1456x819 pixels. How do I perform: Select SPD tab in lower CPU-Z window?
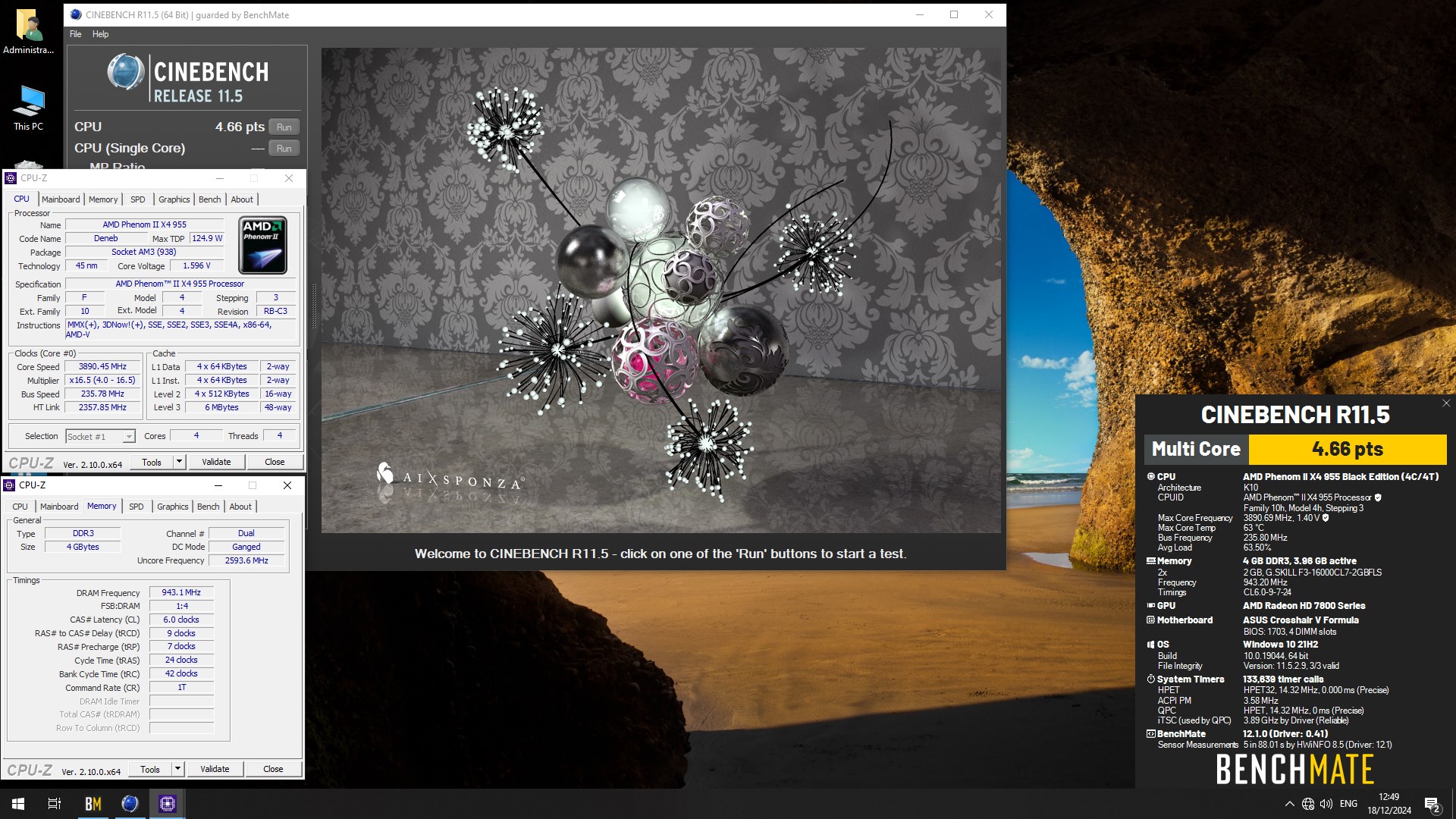click(x=136, y=507)
